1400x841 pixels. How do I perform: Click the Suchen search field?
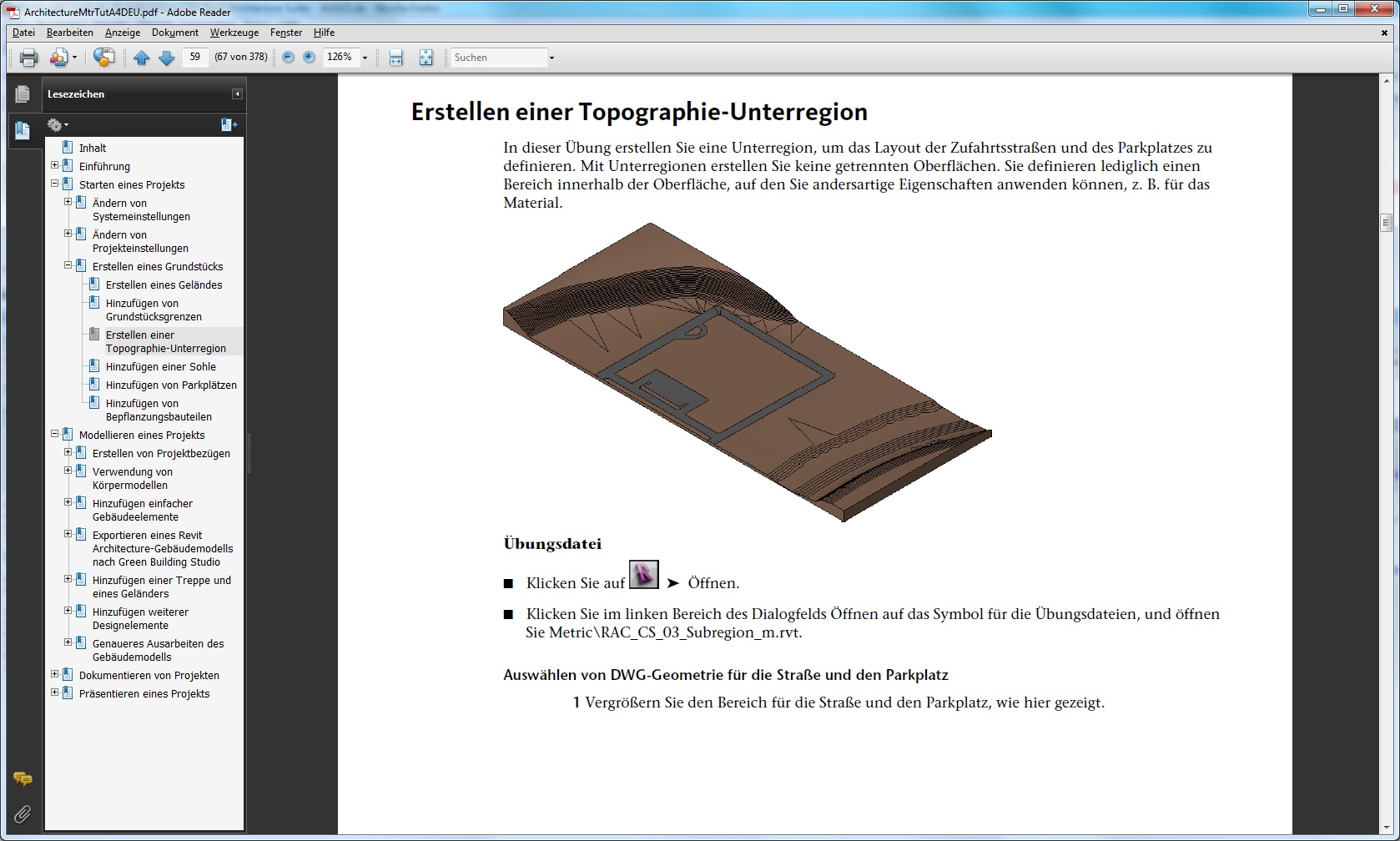pyautogui.click(x=498, y=58)
